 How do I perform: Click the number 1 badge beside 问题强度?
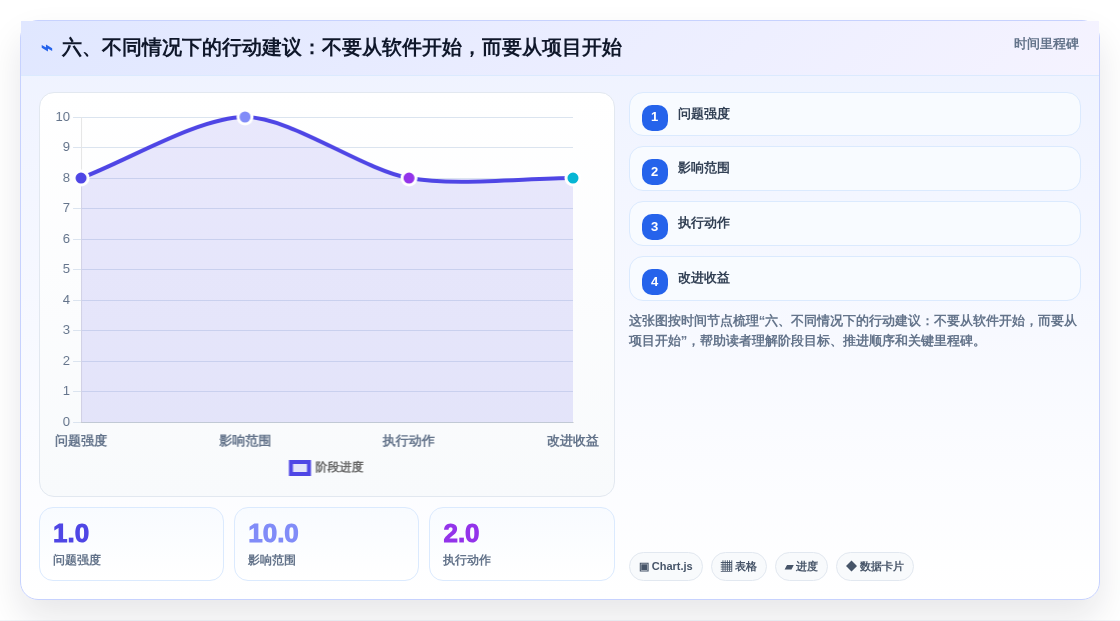[654, 117]
